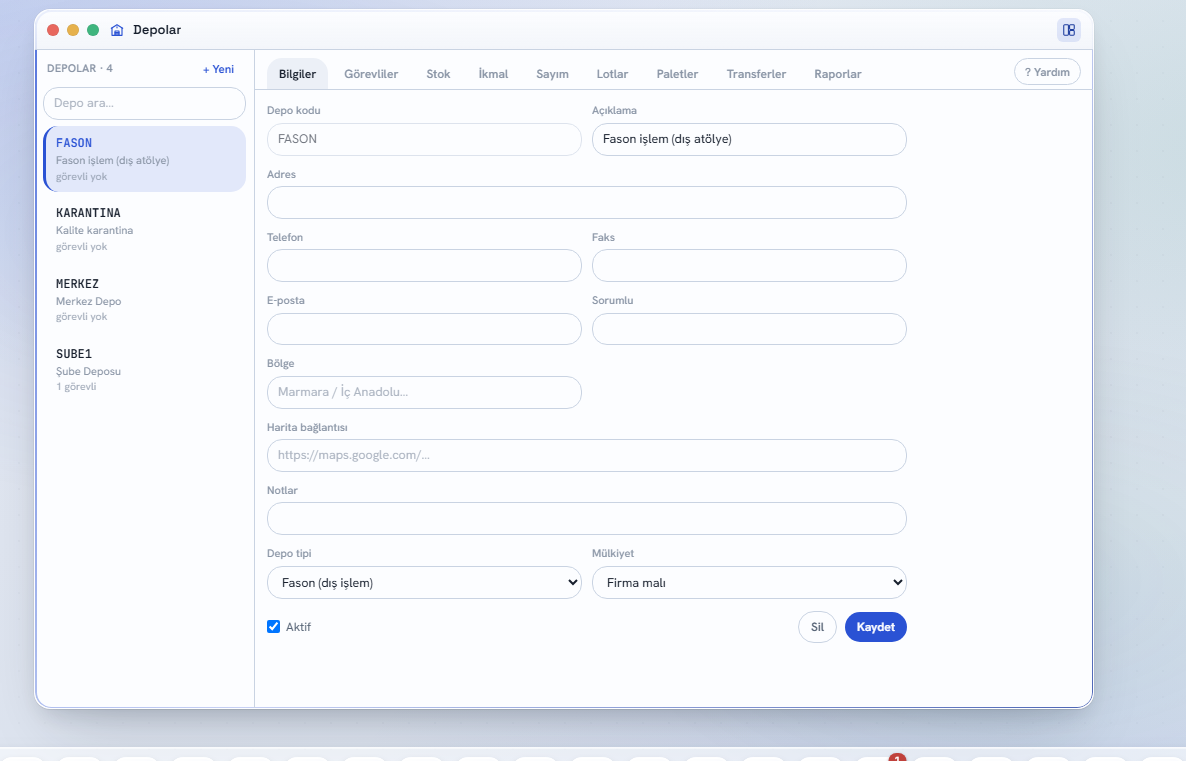Switch to the Paletler tab

677,74
